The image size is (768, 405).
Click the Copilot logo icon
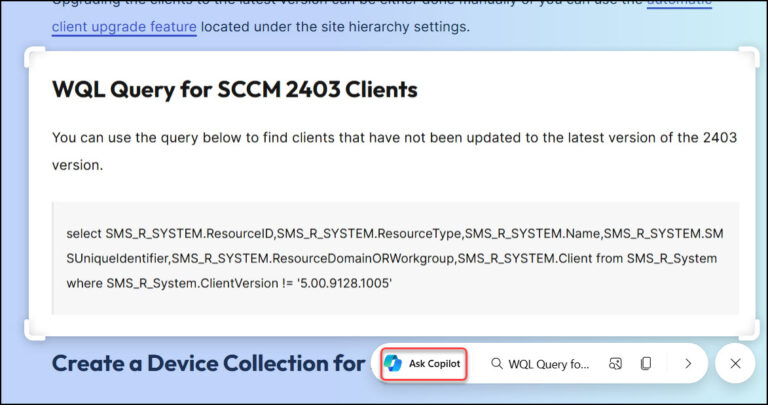click(x=393, y=363)
